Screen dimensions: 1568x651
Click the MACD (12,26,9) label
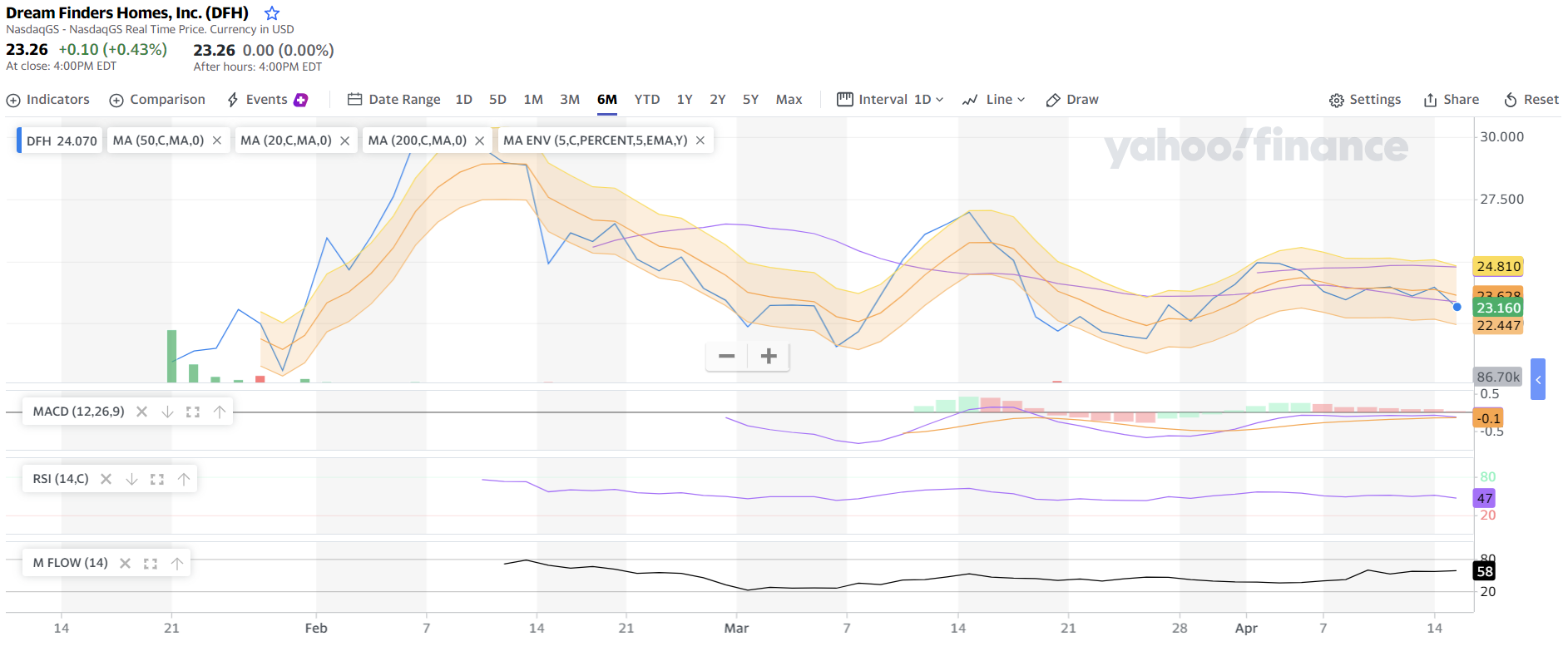click(x=78, y=412)
